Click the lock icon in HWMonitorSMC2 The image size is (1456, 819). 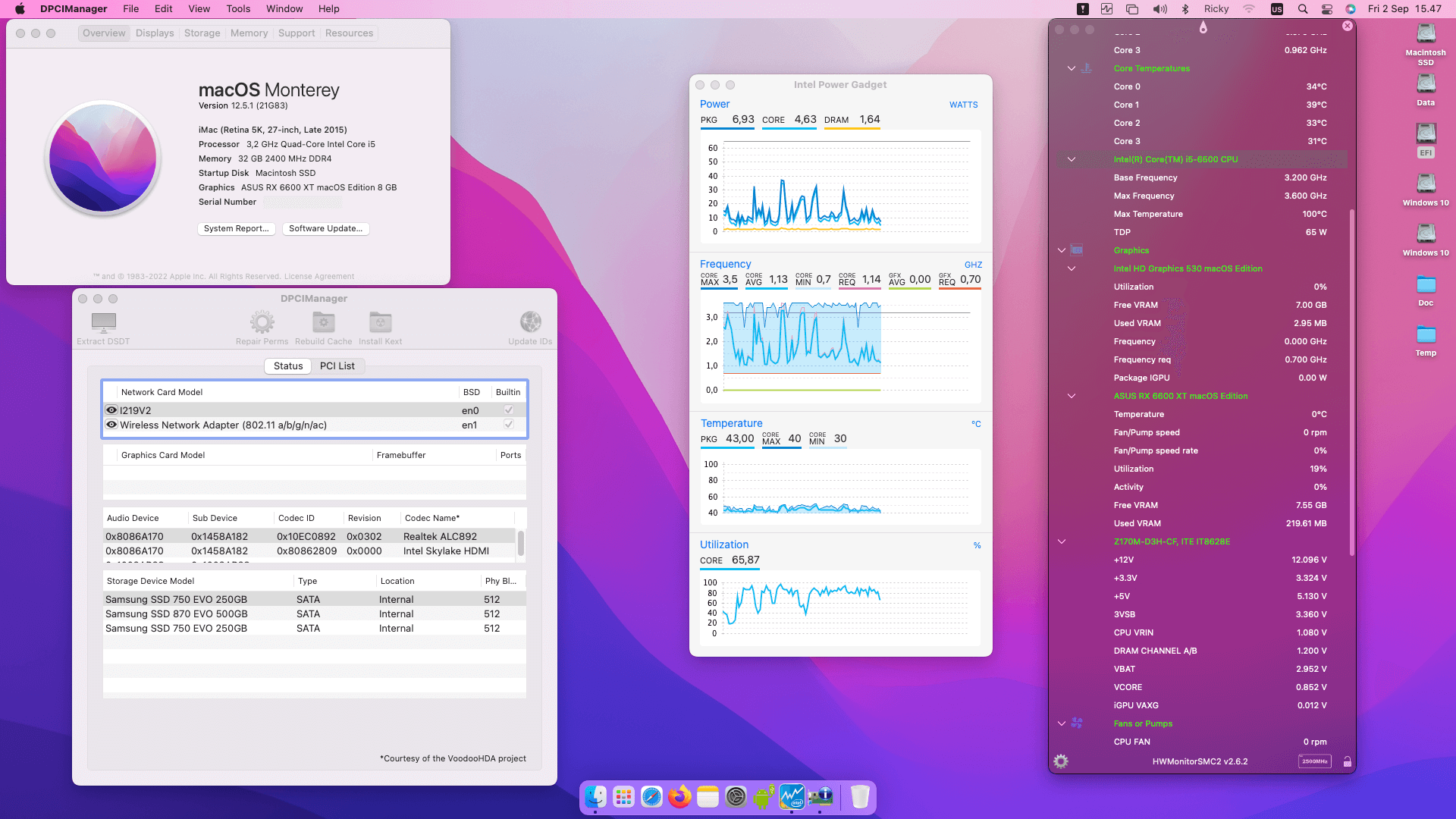click(1347, 761)
